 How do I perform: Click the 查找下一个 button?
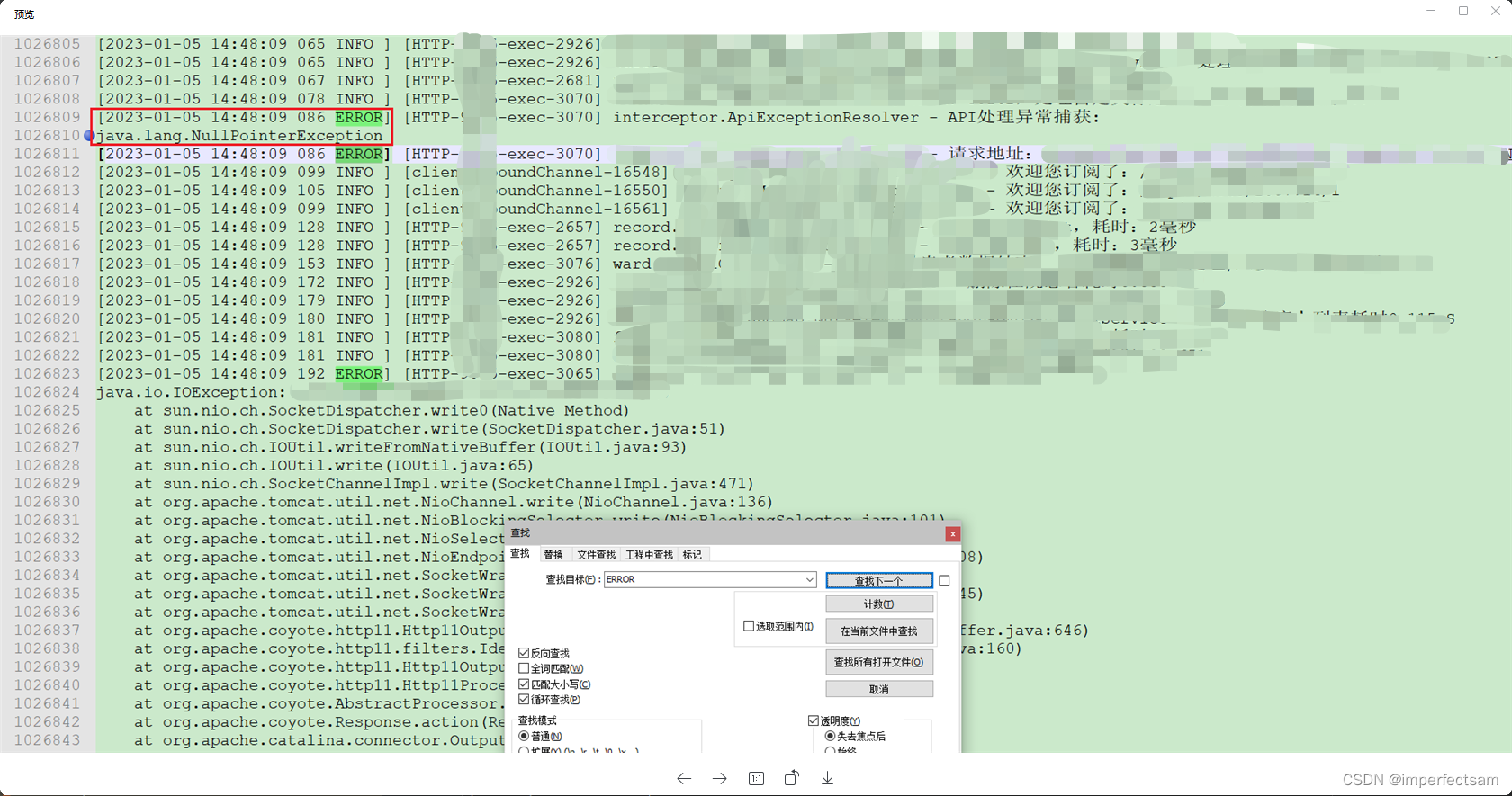coord(879,581)
